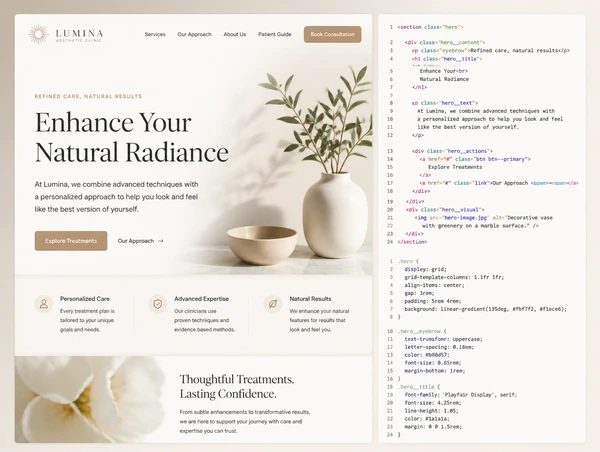Click the section class="hero" opening code line
The width and height of the screenshot is (600, 452).
pos(430,27)
